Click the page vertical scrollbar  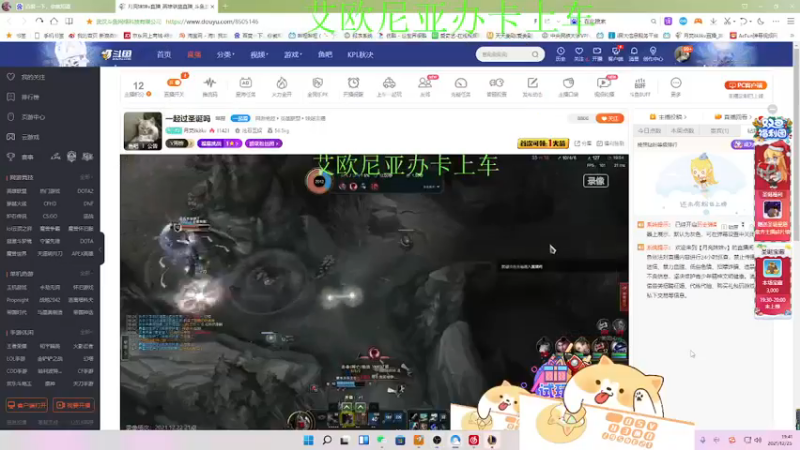point(795,143)
